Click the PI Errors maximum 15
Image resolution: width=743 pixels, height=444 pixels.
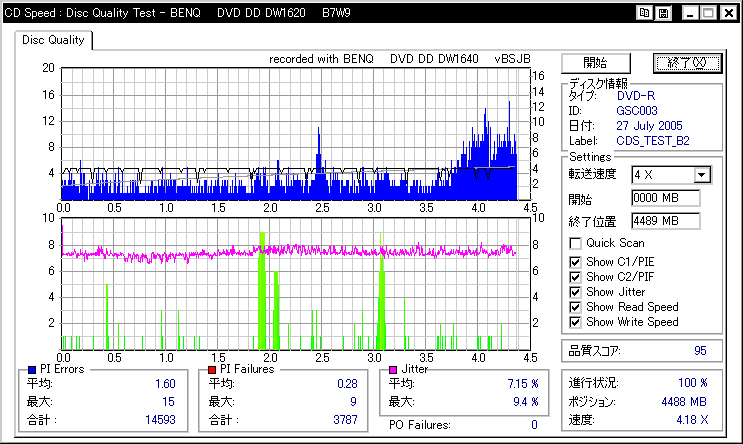click(168, 402)
